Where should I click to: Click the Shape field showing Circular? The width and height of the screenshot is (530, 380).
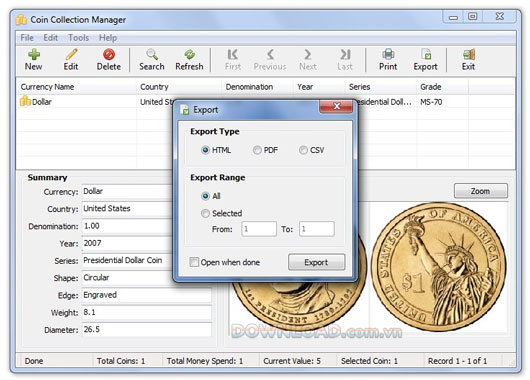127,278
